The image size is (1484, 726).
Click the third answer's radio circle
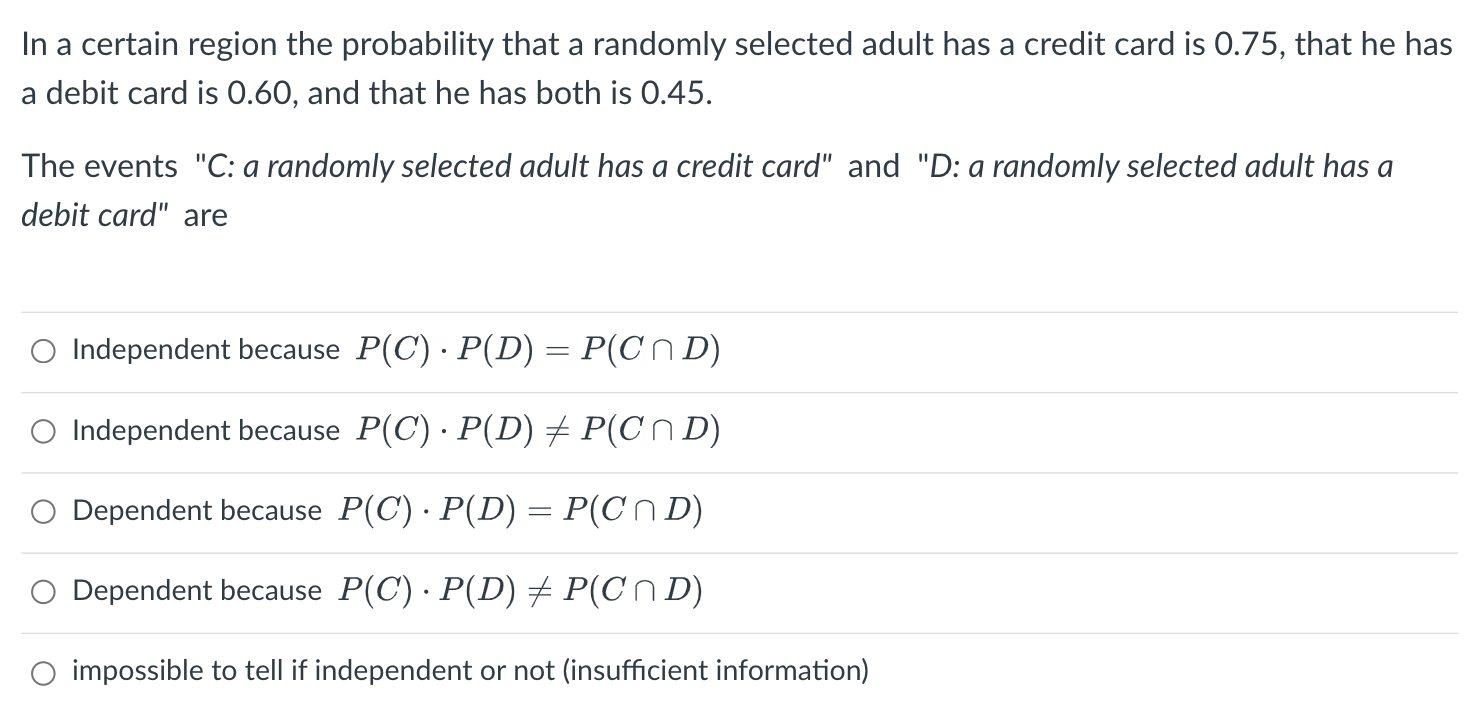click(43, 511)
